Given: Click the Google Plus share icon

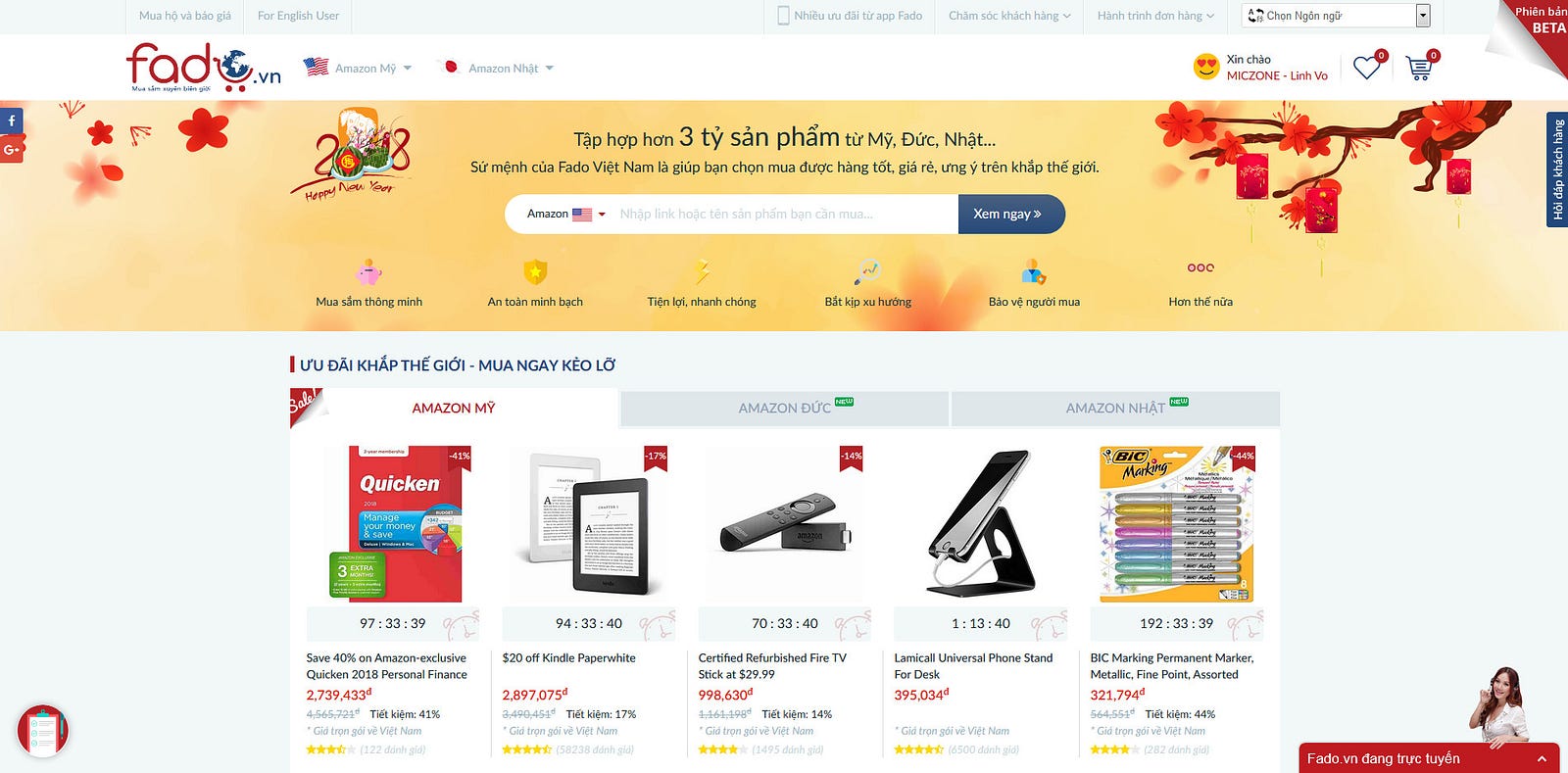Looking at the screenshot, I should (11, 150).
